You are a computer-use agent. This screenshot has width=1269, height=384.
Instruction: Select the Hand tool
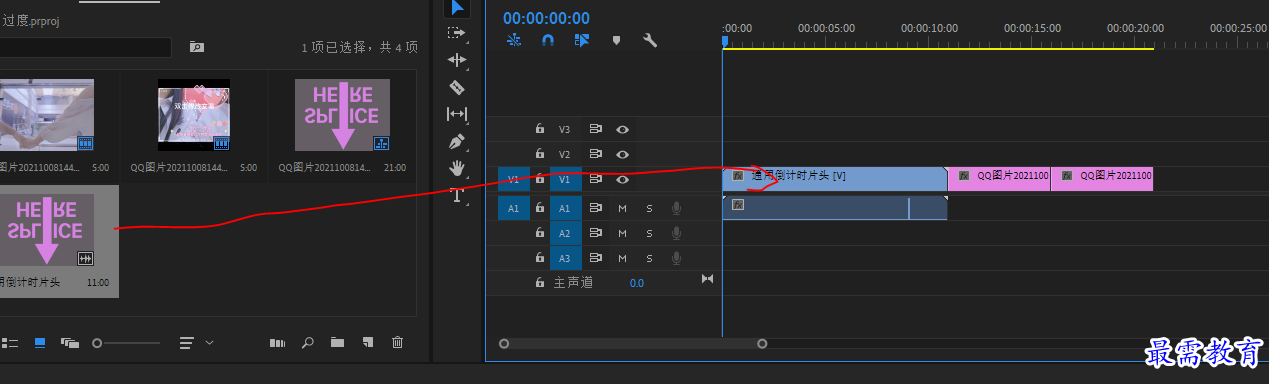coord(457,168)
